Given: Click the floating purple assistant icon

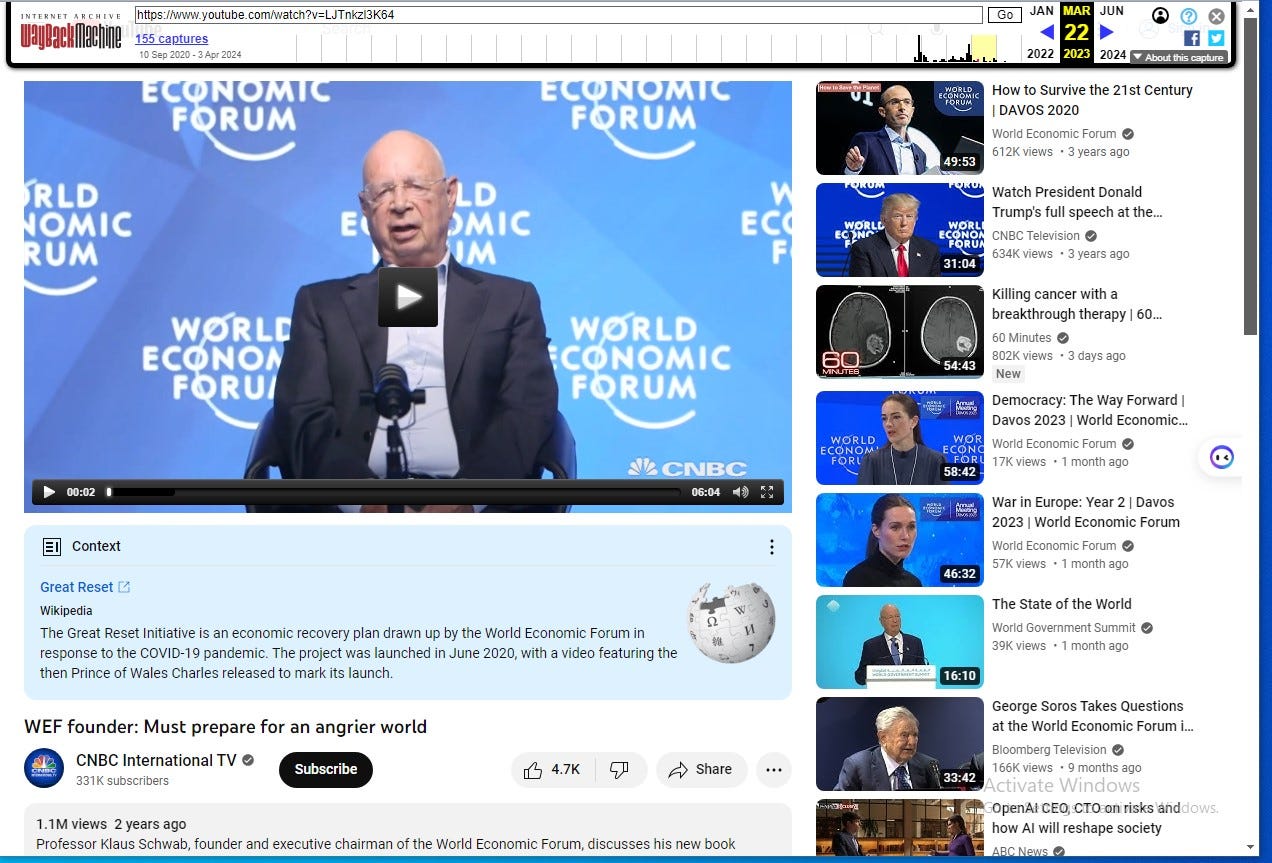Looking at the screenshot, I should (x=1221, y=458).
